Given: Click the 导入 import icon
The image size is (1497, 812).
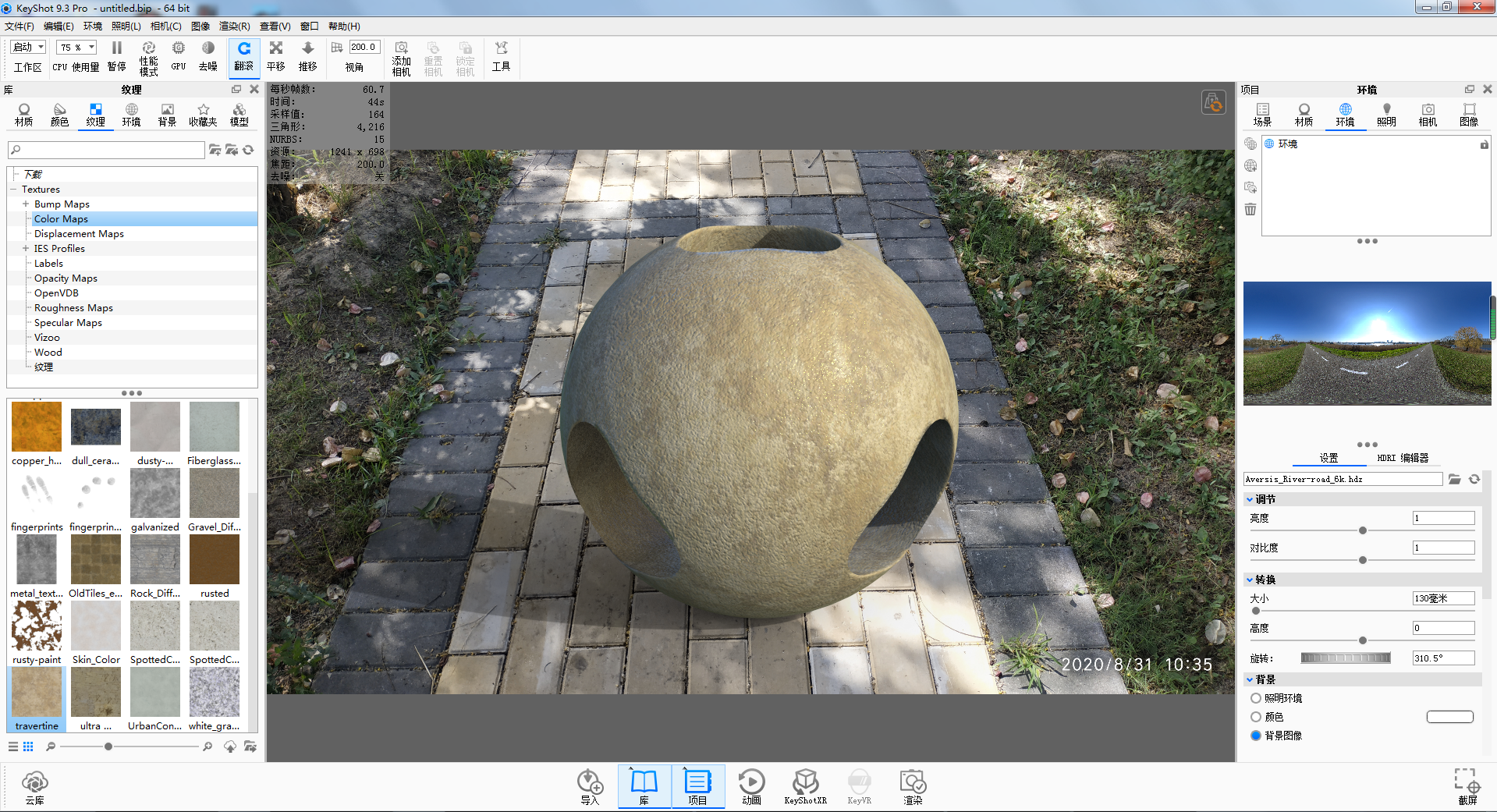Looking at the screenshot, I should click(x=590, y=786).
